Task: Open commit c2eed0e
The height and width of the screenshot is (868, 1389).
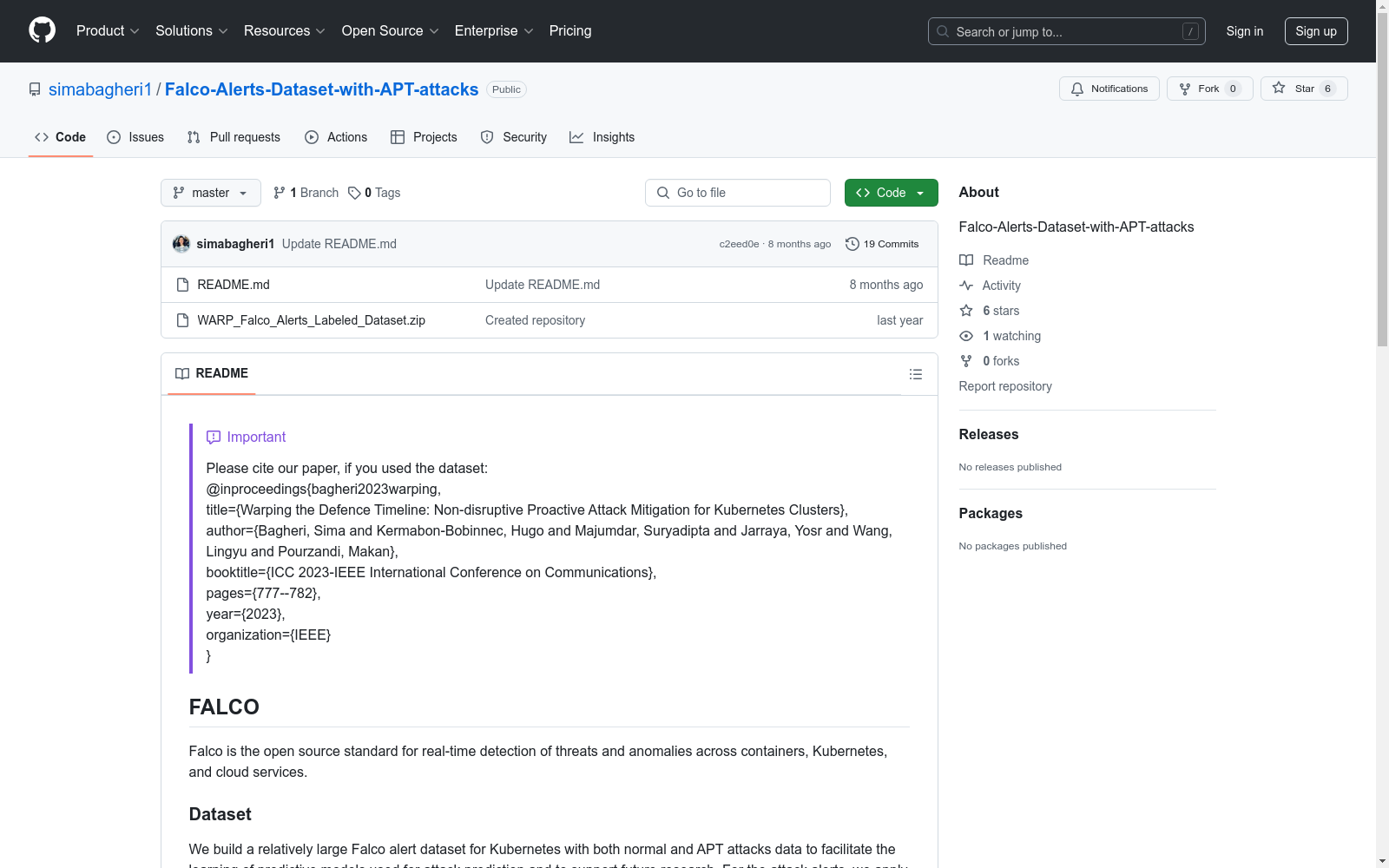Action: pos(739,244)
